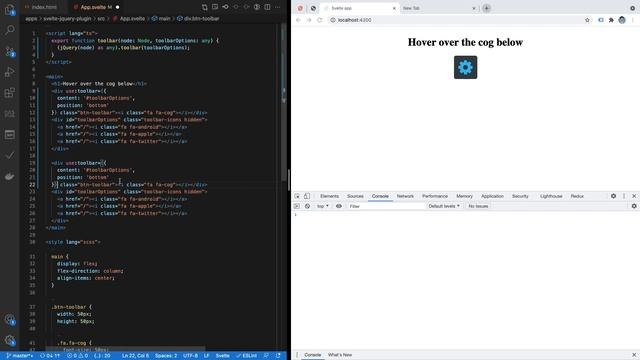Bookmark this page with the star icon

tap(587, 20)
